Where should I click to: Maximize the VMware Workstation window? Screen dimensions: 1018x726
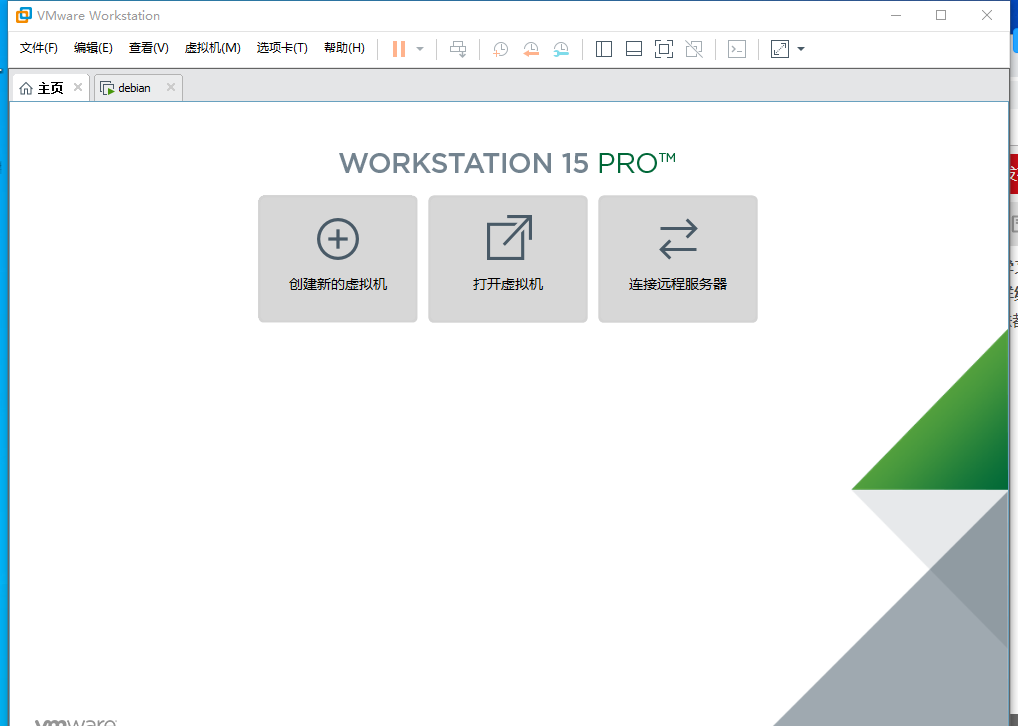941,15
